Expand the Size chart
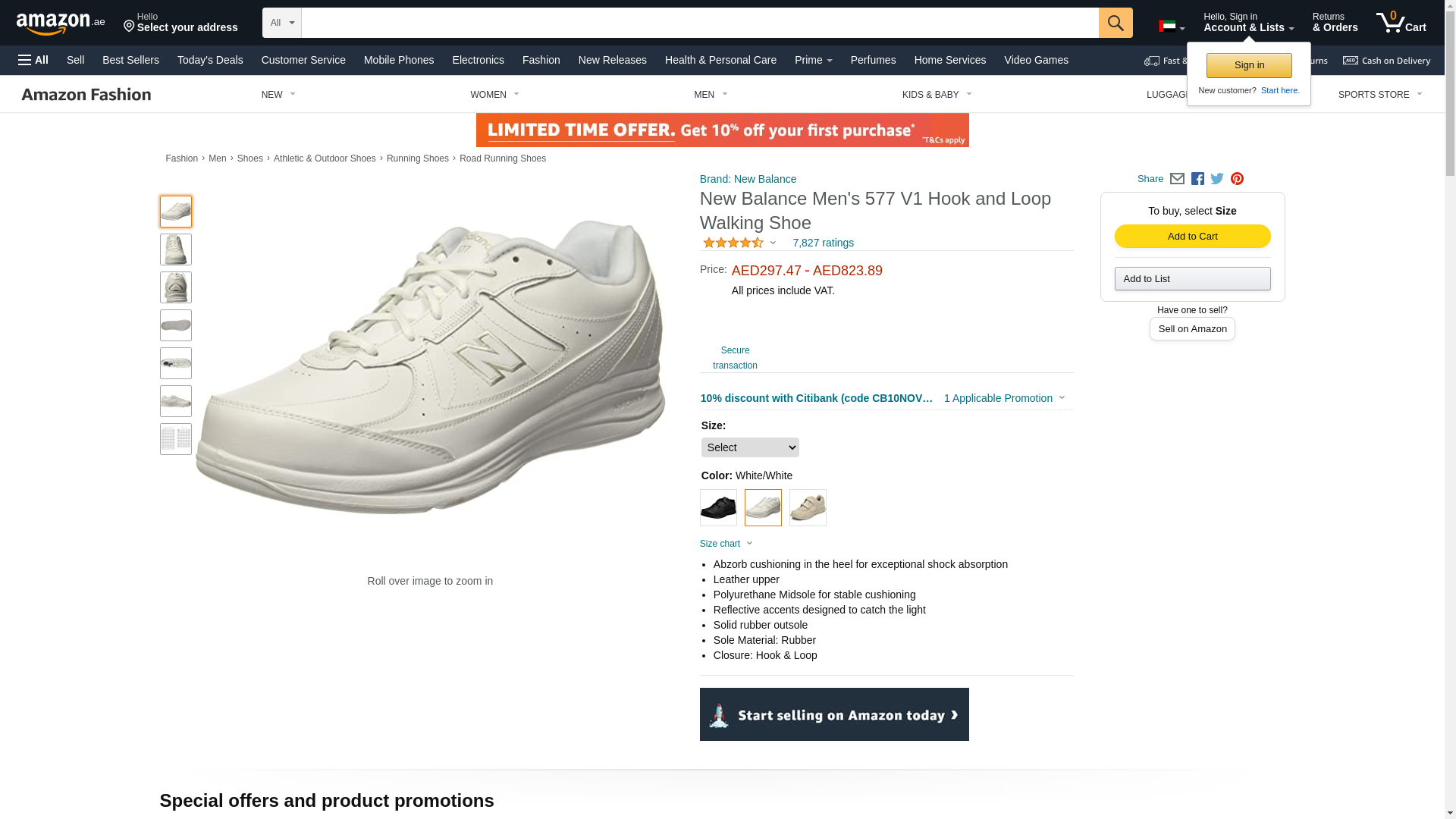The image size is (1456, 819). (726, 544)
